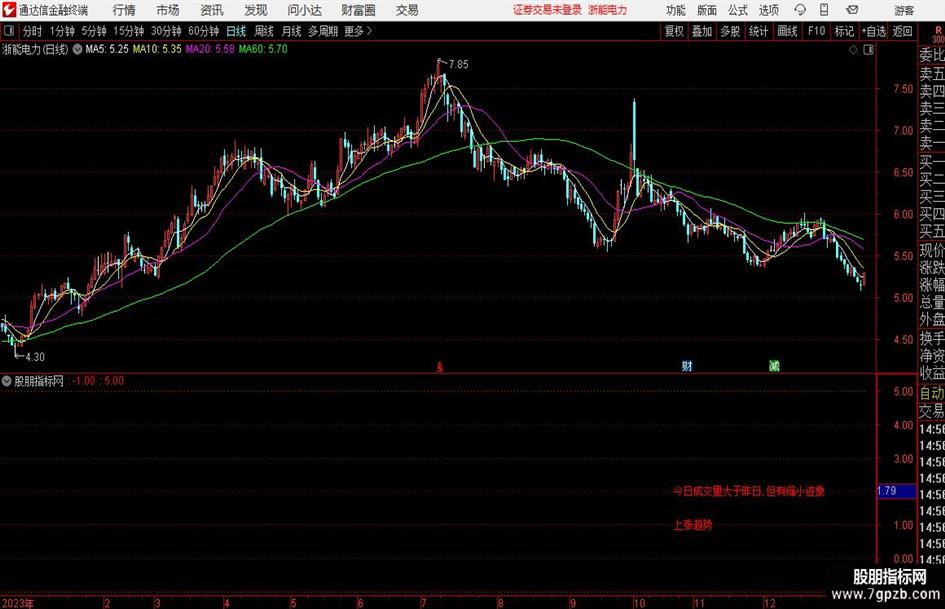Switch to the 周线 period tab

point(264,31)
